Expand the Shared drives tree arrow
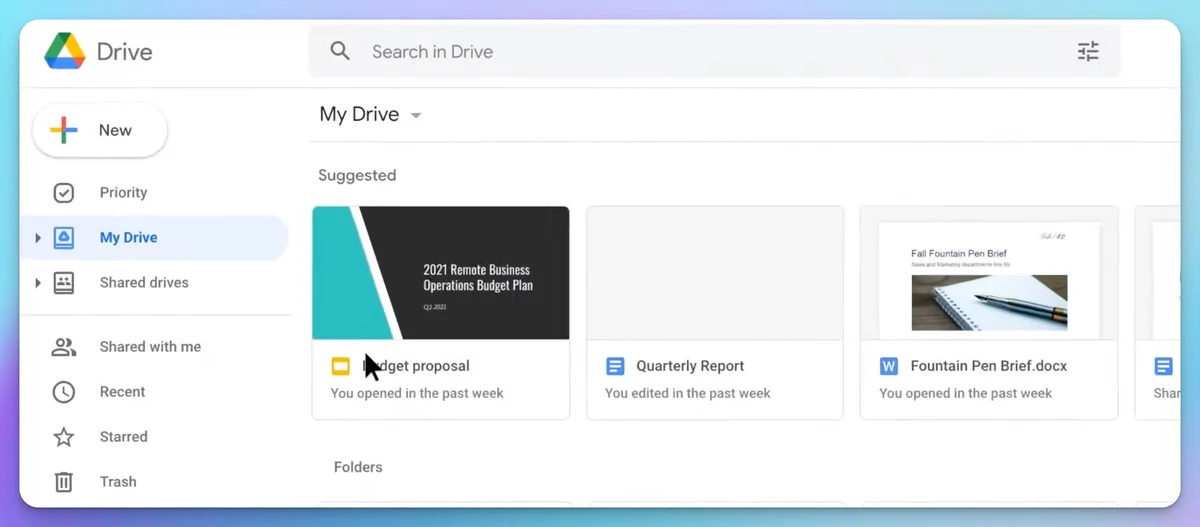1200x527 pixels. [x=38, y=283]
